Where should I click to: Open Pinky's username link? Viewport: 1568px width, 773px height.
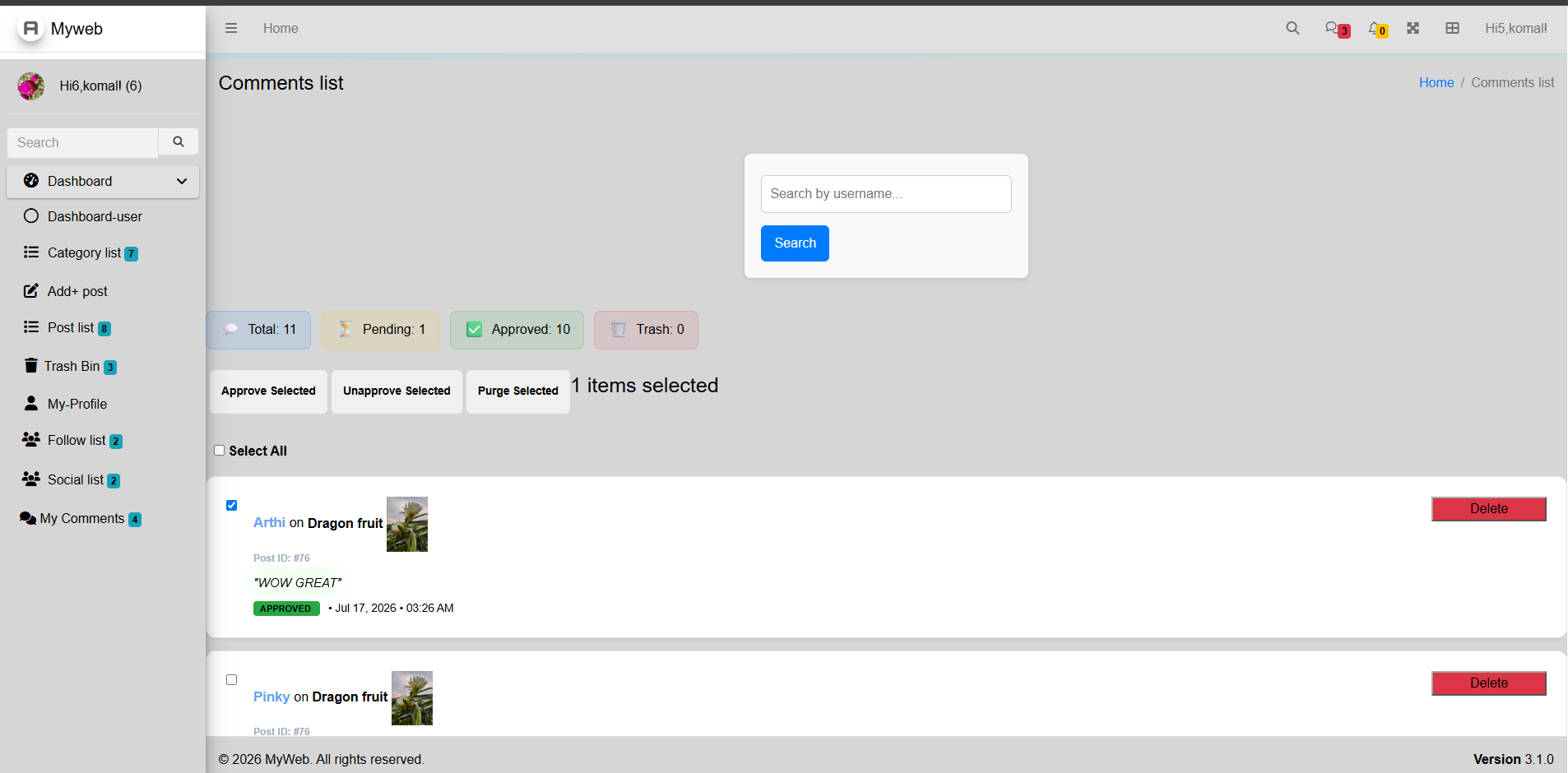pos(271,697)
